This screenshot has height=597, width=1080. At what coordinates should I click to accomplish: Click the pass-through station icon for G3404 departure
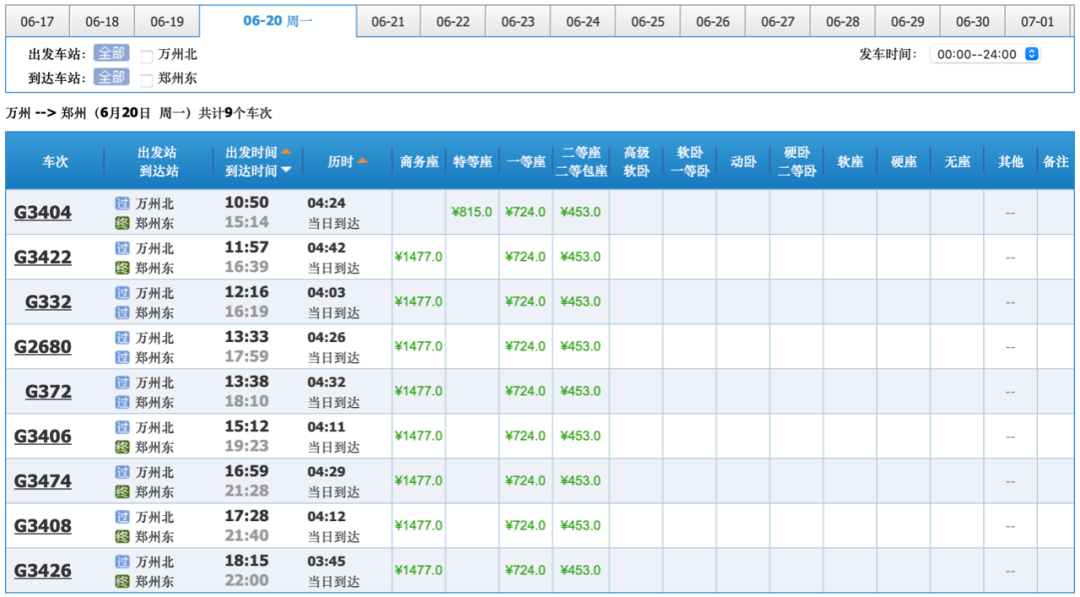coord(122,203)
